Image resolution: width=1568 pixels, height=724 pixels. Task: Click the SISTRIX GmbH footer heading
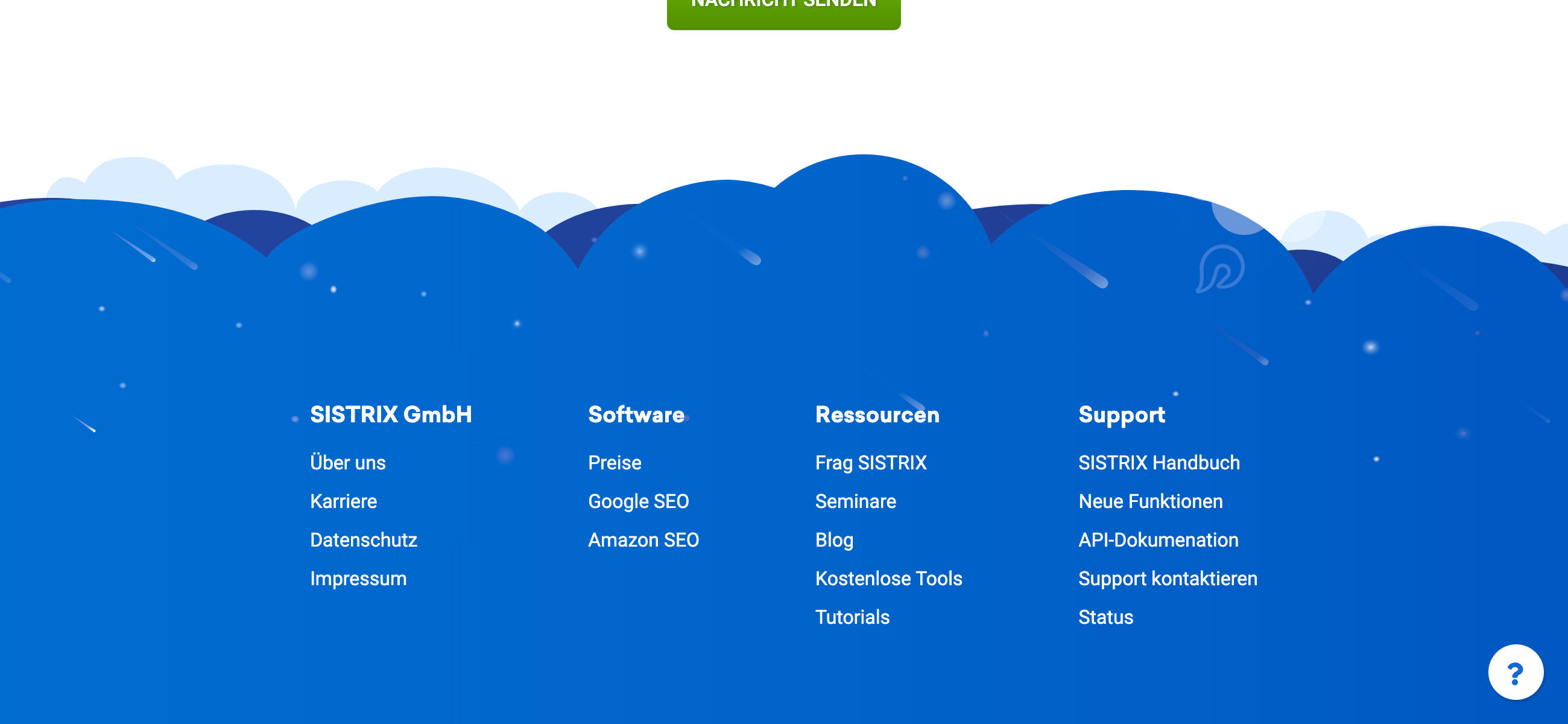391,414
